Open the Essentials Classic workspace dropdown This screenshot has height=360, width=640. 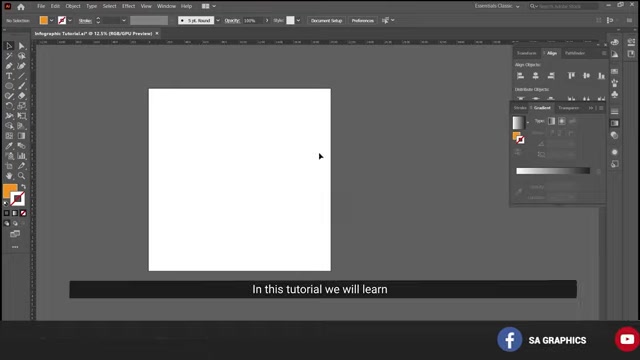497,6
